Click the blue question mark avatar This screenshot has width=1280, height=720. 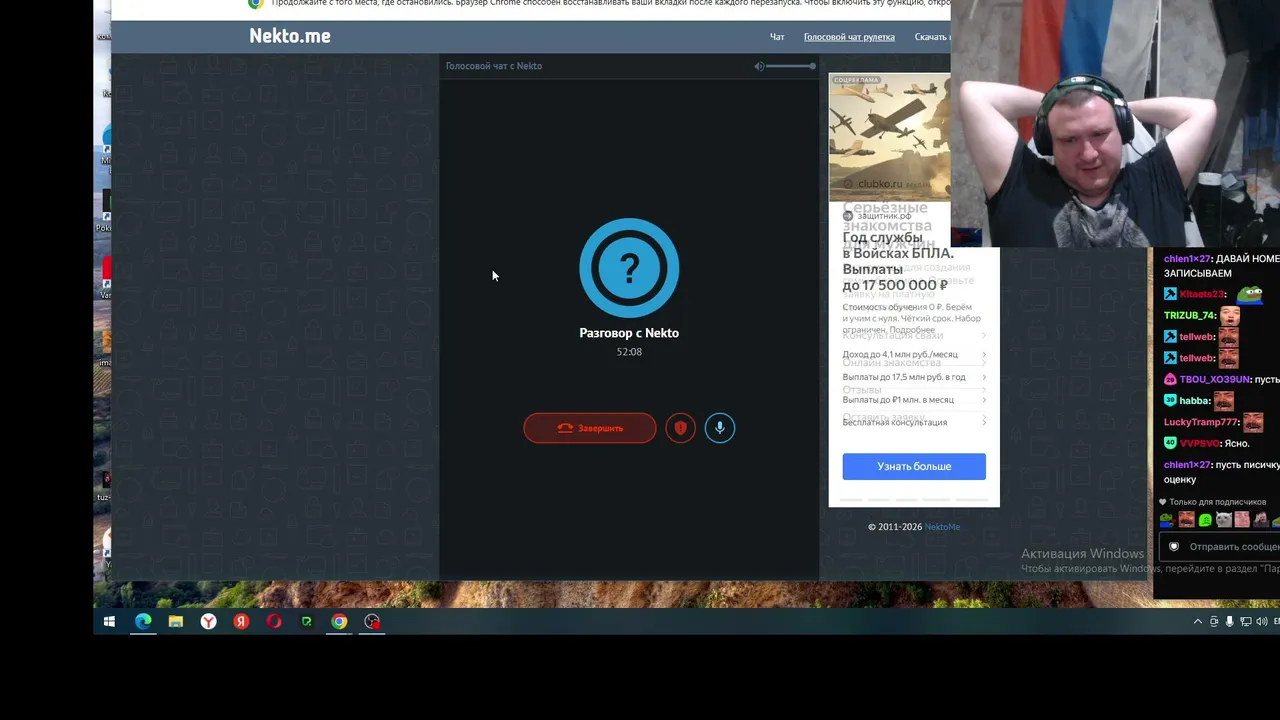pyautogui.click(x=629, y=268)
